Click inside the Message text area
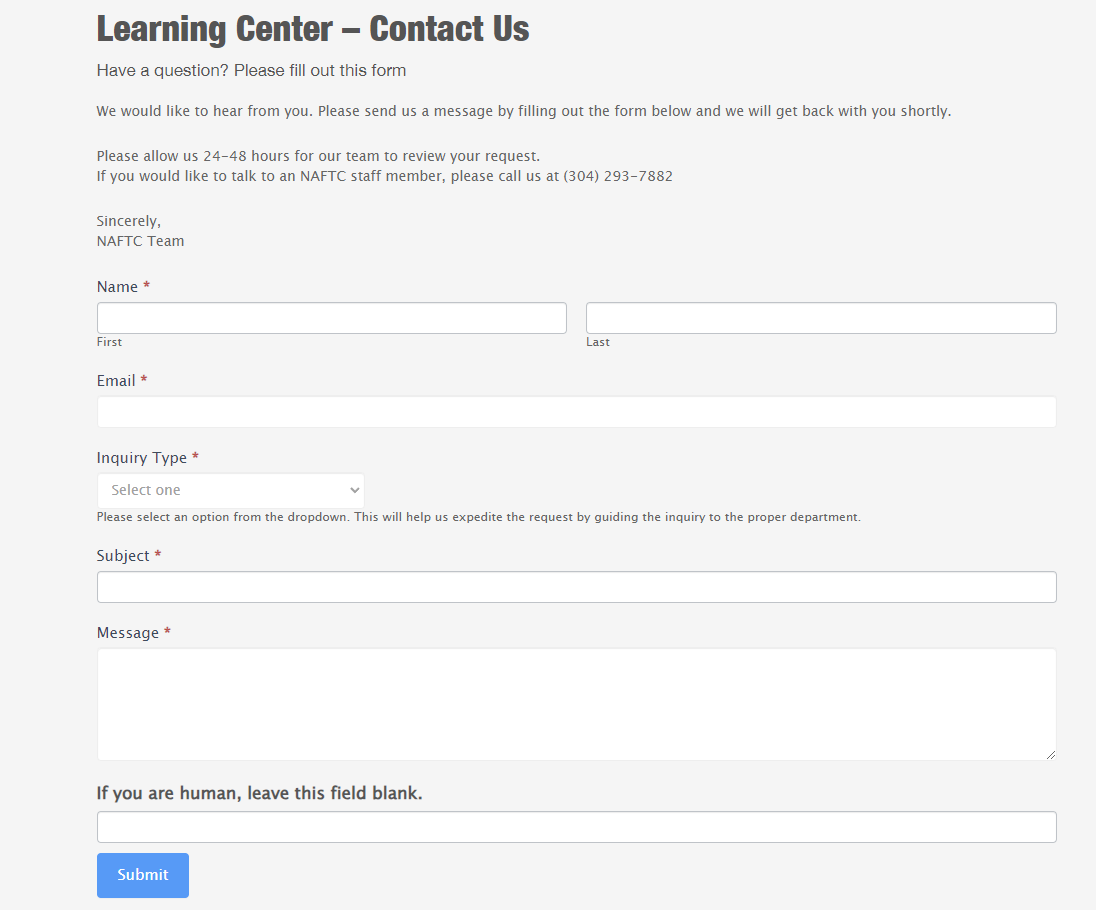Screen dimensions: 1096x910 pos(576,704)
